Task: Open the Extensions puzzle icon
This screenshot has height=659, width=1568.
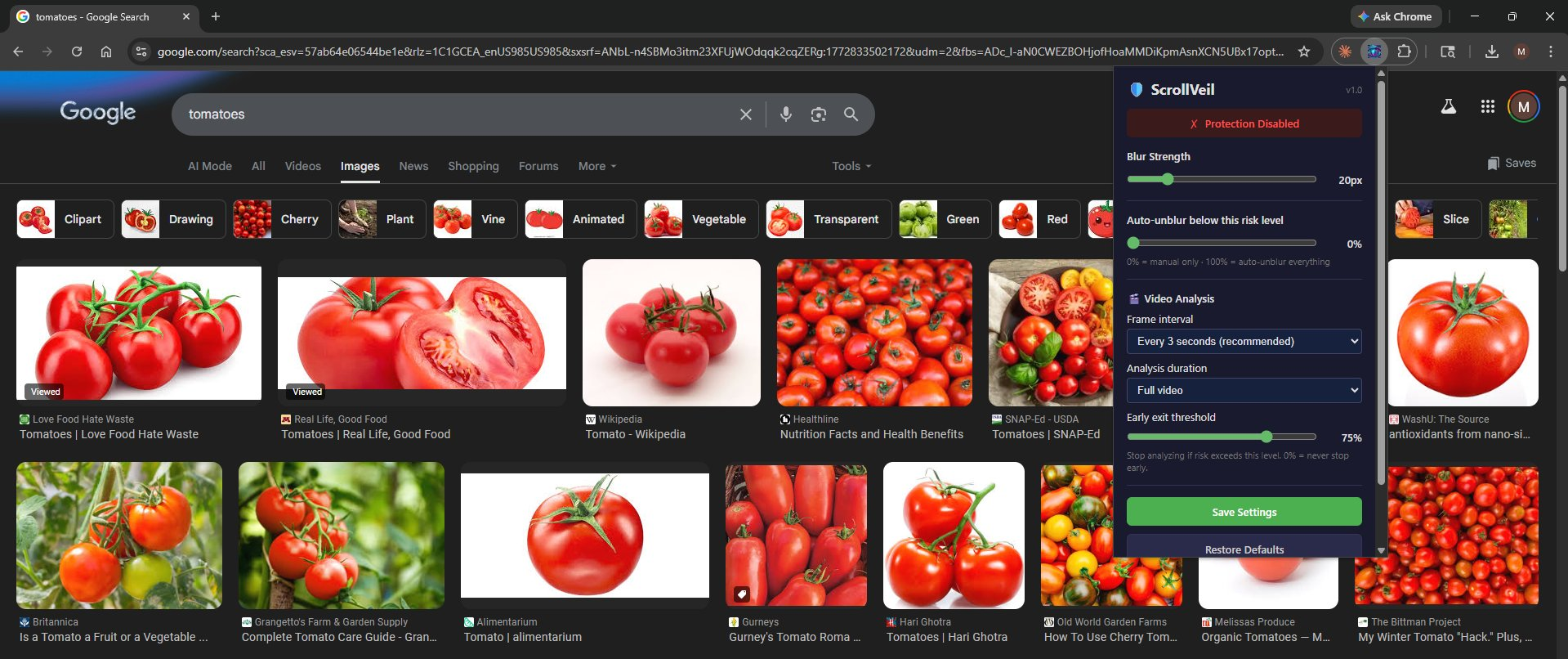Action: point(1404,52)
